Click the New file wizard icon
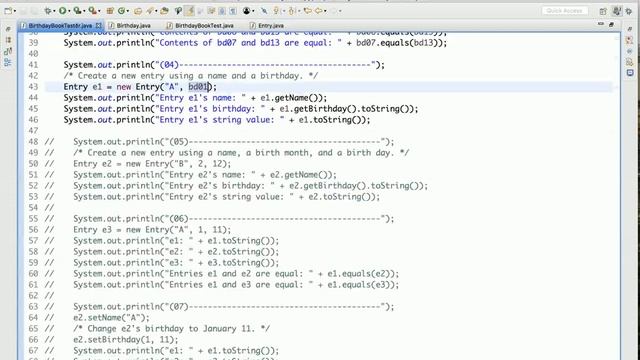Image resolution: width=640 pixels, height=360 pixels. 8,11
